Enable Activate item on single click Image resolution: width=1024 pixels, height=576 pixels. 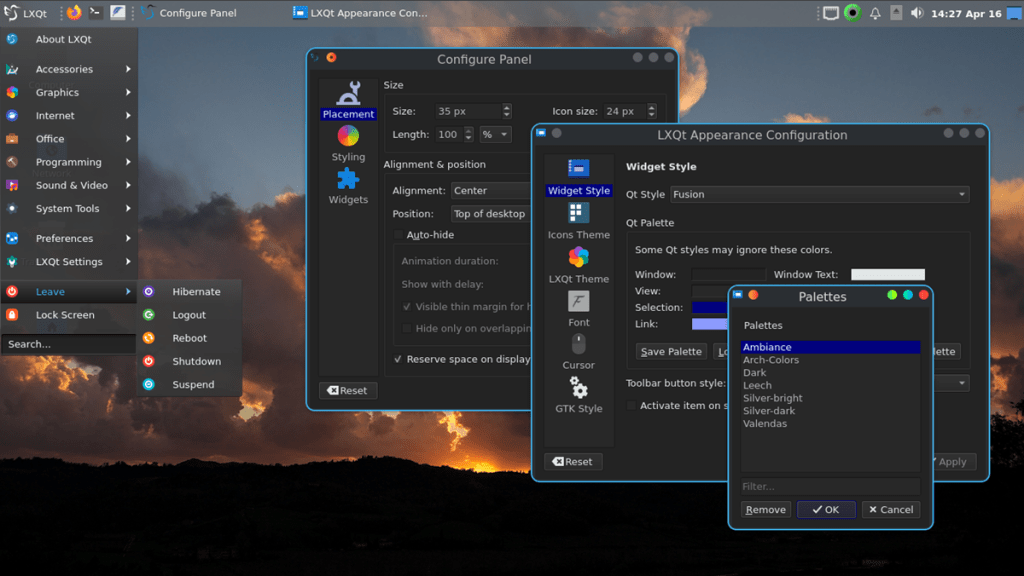pos(631,406)
